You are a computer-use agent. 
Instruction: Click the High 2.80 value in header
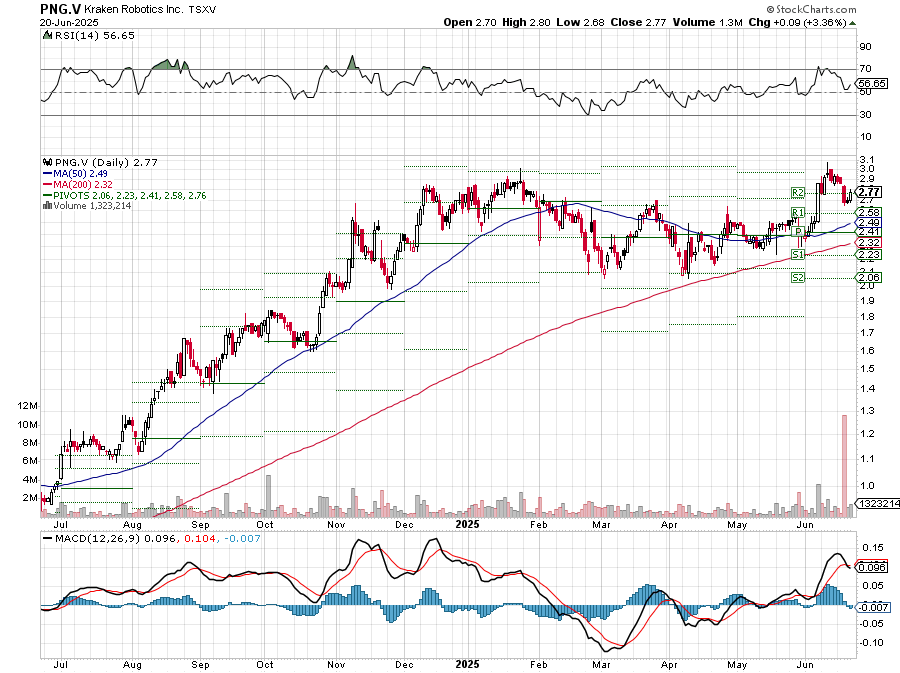click(526, 22)
